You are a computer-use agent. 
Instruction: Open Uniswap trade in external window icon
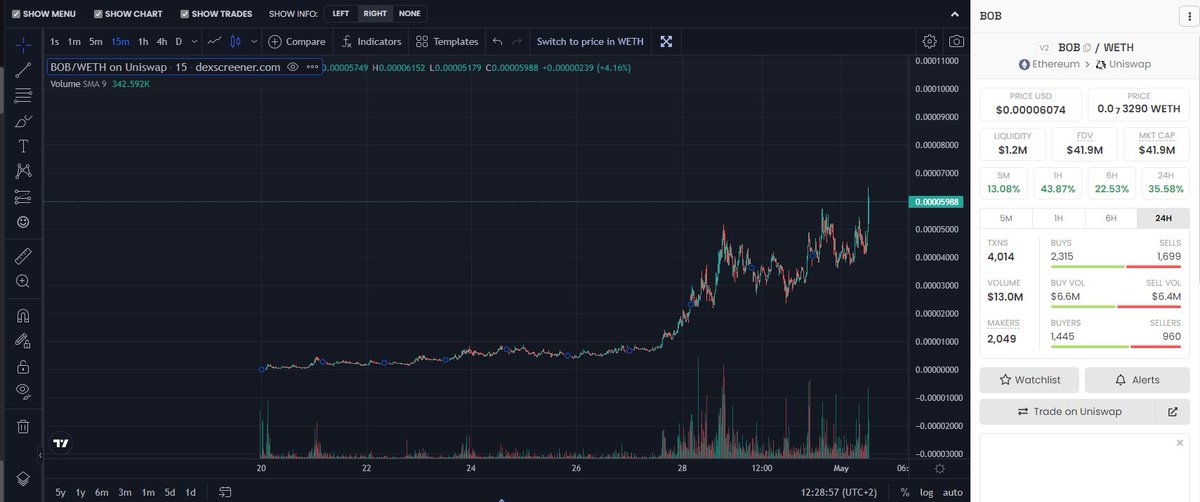click(x=1173, y=412)
